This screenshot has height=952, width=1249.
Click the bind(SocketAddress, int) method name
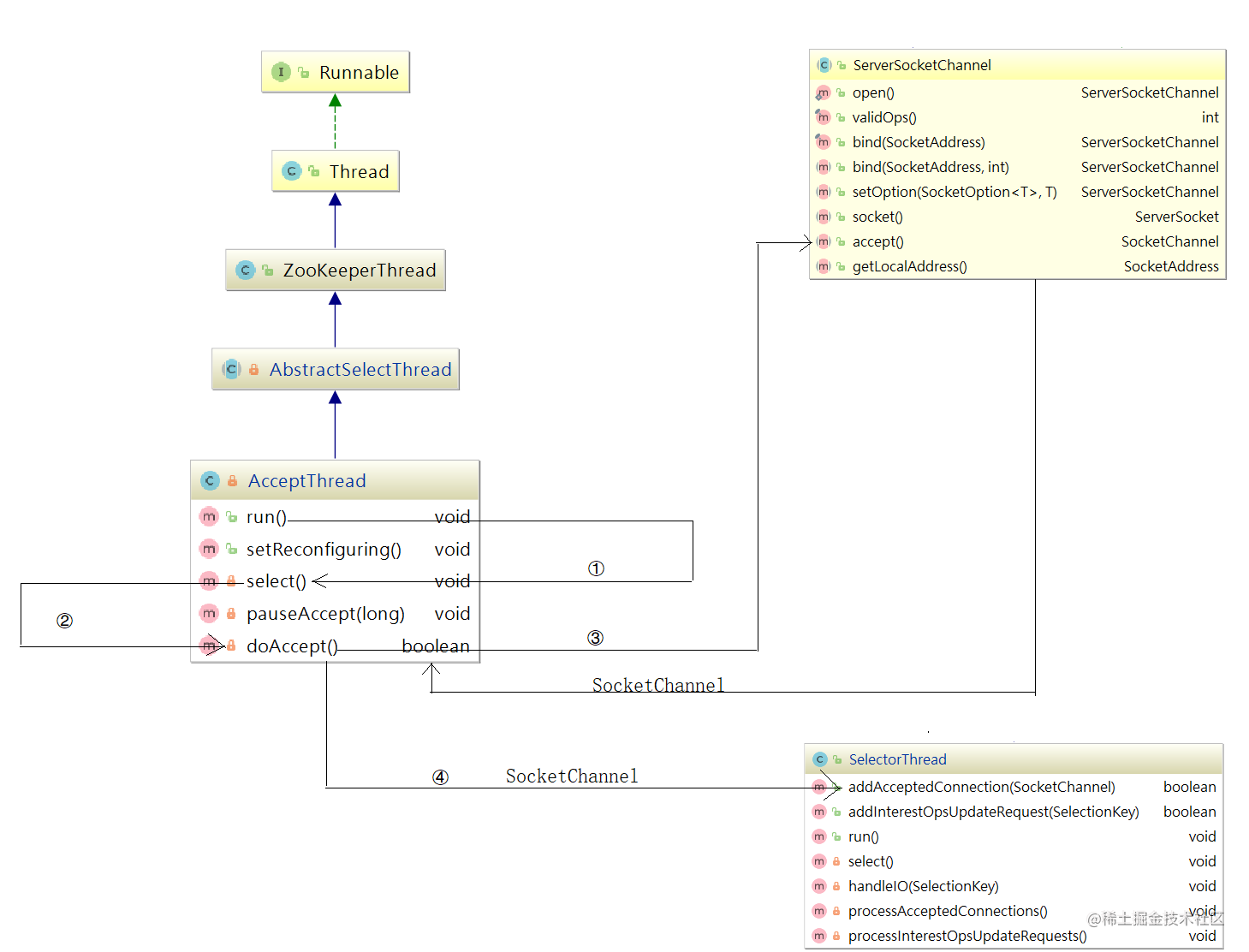pos(931,167)
